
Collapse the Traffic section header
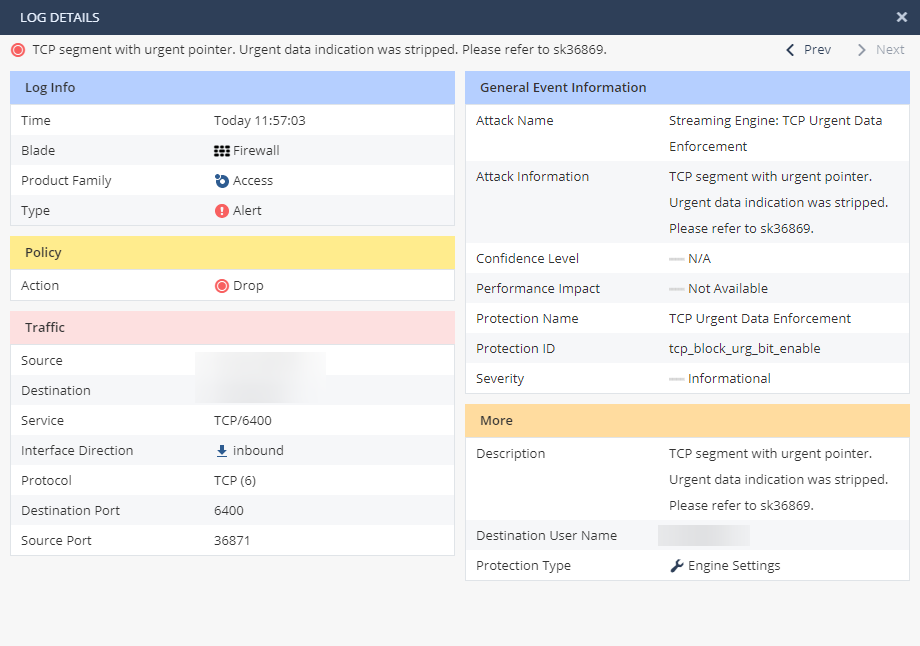(x=232, y=328)
